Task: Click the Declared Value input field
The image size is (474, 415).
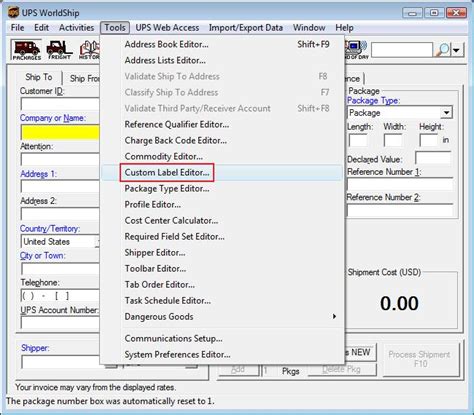Action: click(x=433, y=159)
